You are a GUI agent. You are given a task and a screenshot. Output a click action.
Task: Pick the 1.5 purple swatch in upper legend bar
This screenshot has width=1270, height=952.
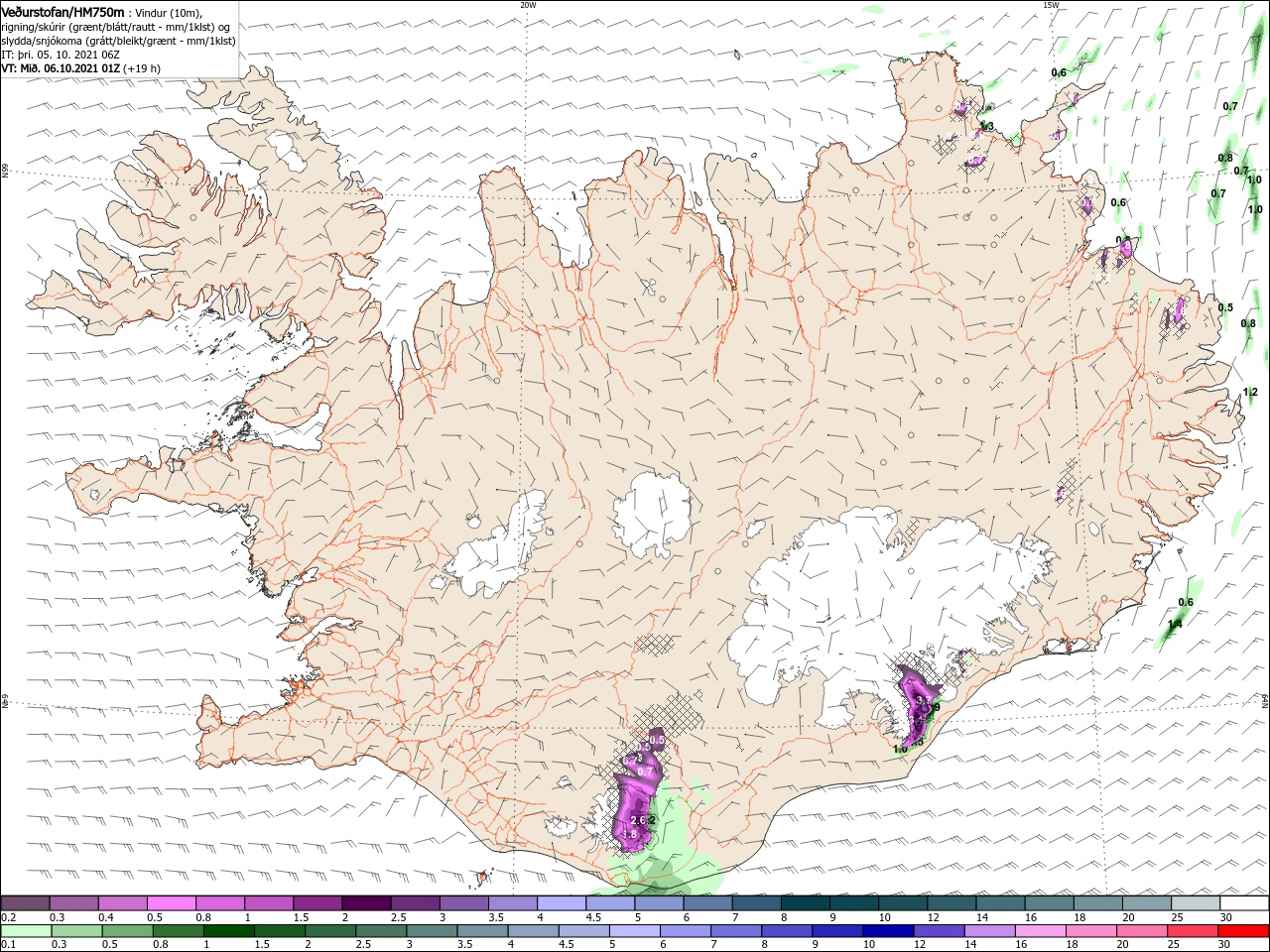(317, 903)
